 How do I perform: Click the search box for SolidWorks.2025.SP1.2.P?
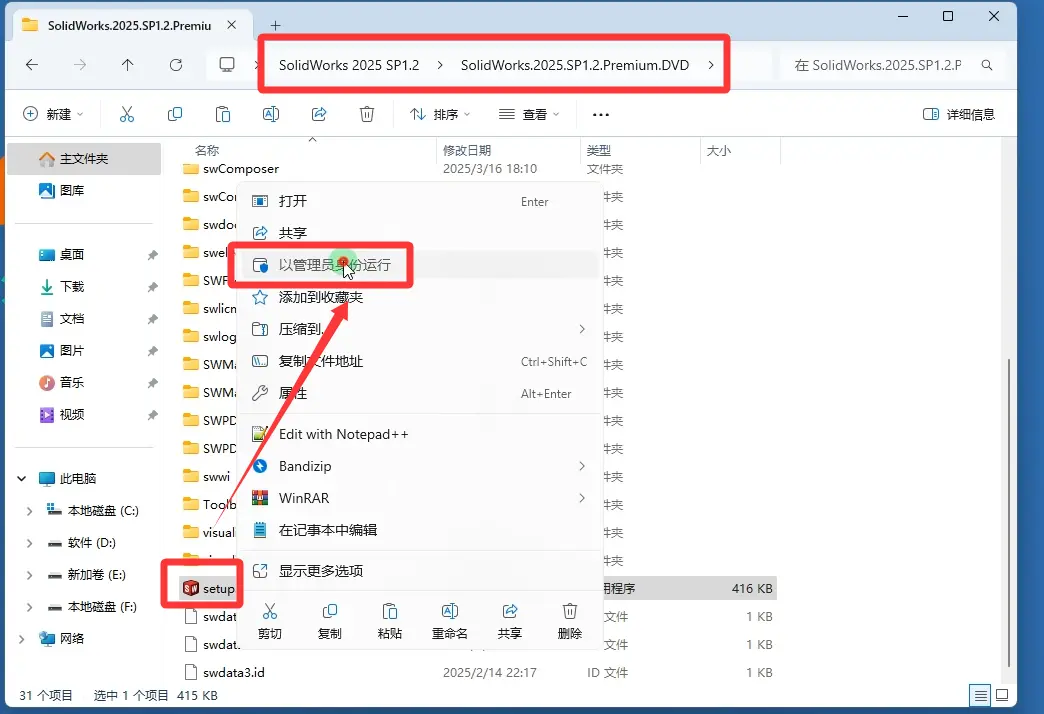[893, 65]
